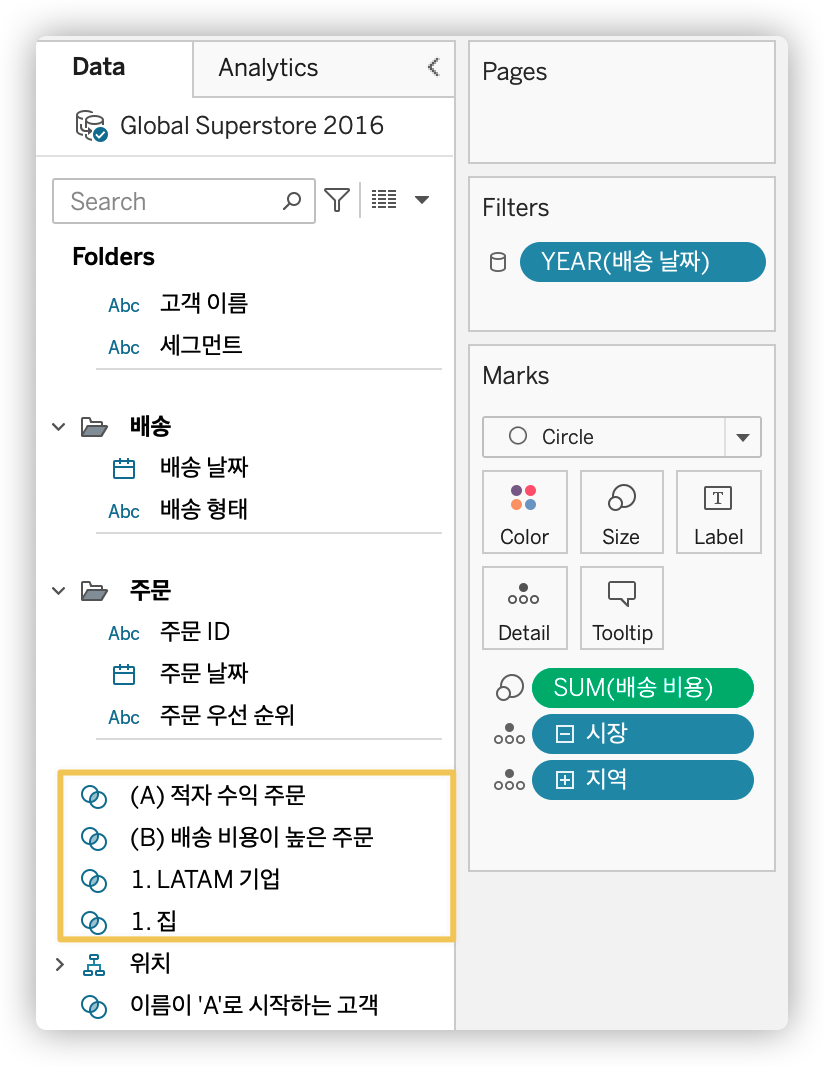Click into the Search field
Image resolution: width=824 pixels, height=1066 pixels.
tap(184, 201)
